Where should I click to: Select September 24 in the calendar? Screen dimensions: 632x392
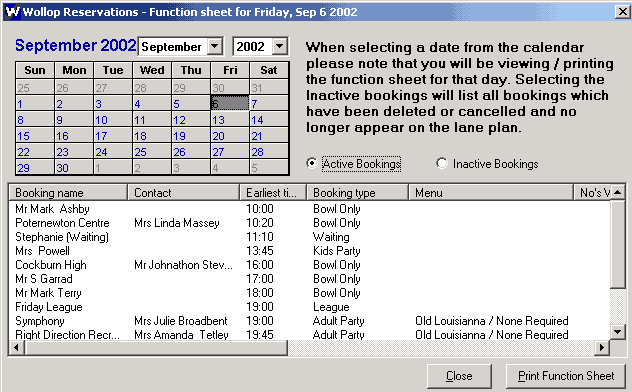pyautogui.click(x=112, y=152)
